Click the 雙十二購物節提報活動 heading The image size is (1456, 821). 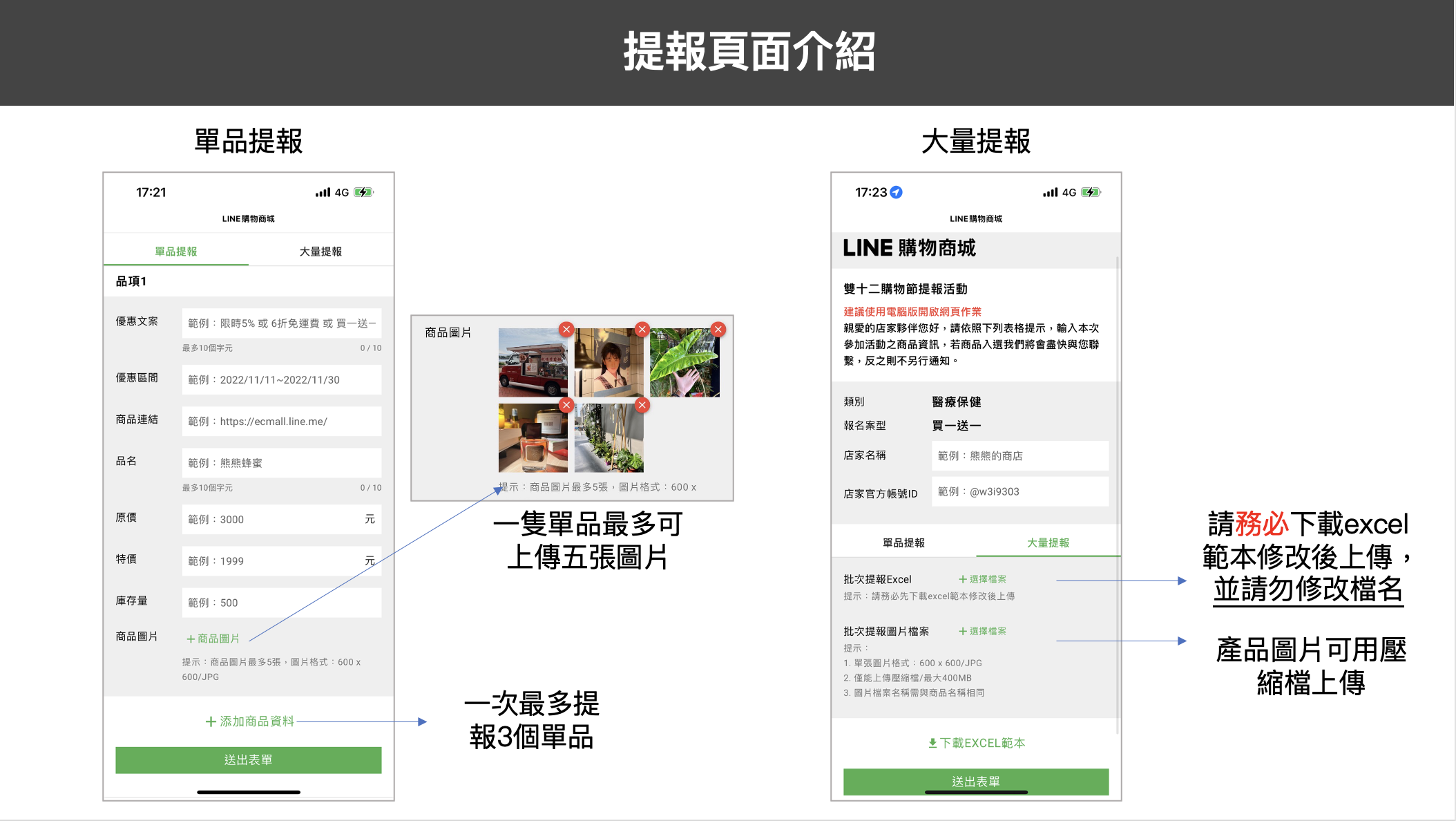point(906,289)
